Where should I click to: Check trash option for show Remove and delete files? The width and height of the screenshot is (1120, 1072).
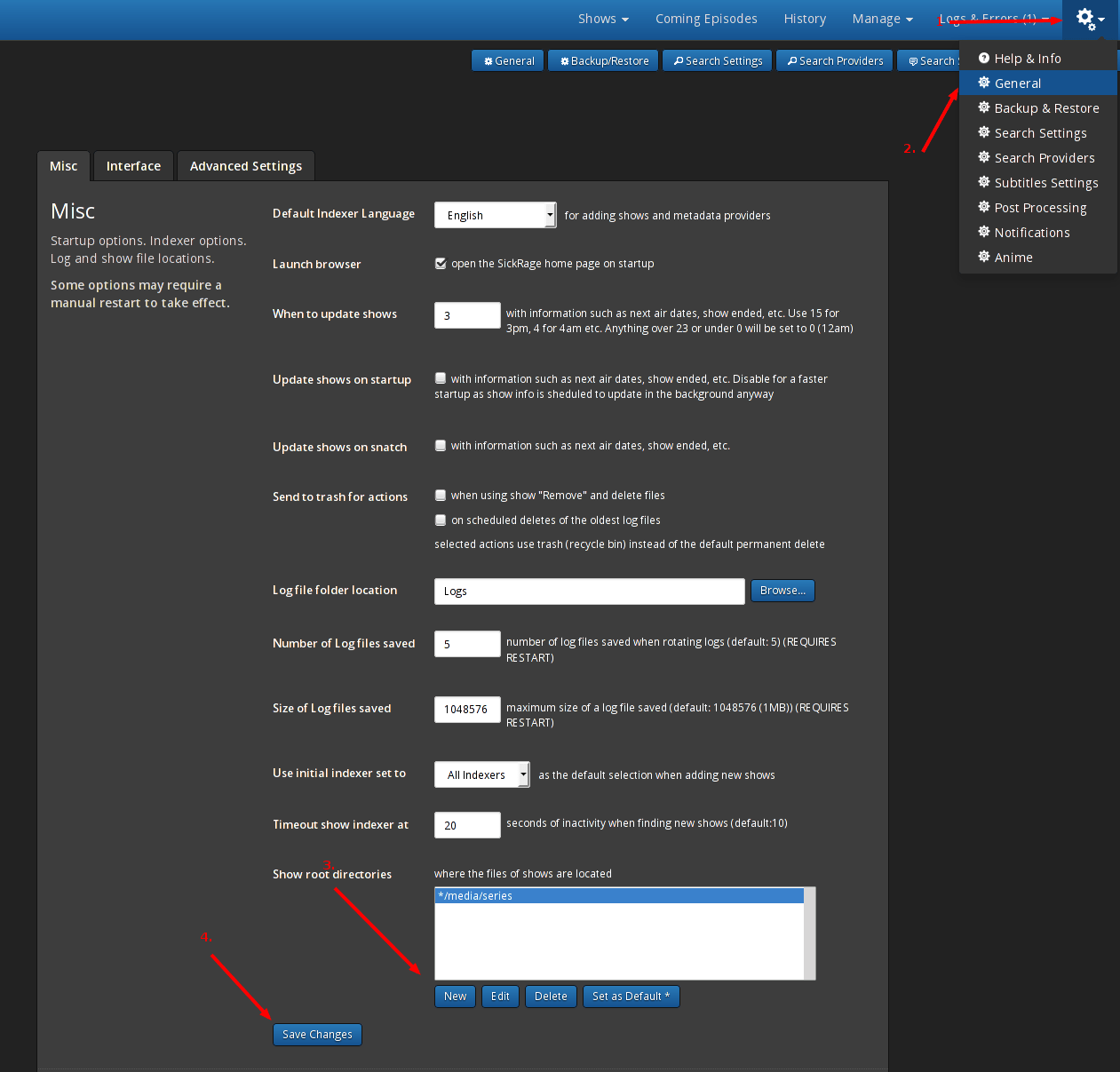pyautogui.click(x=441, y=496)
